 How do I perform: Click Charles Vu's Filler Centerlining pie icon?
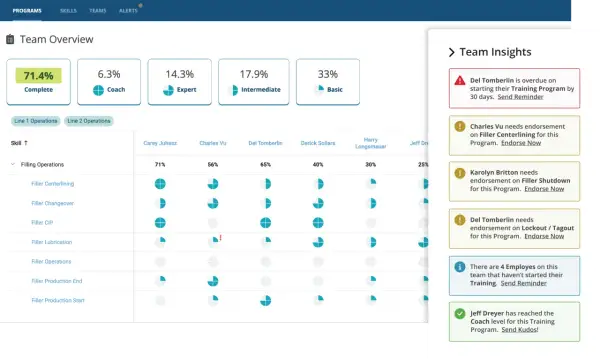click(x=213, y=184)
